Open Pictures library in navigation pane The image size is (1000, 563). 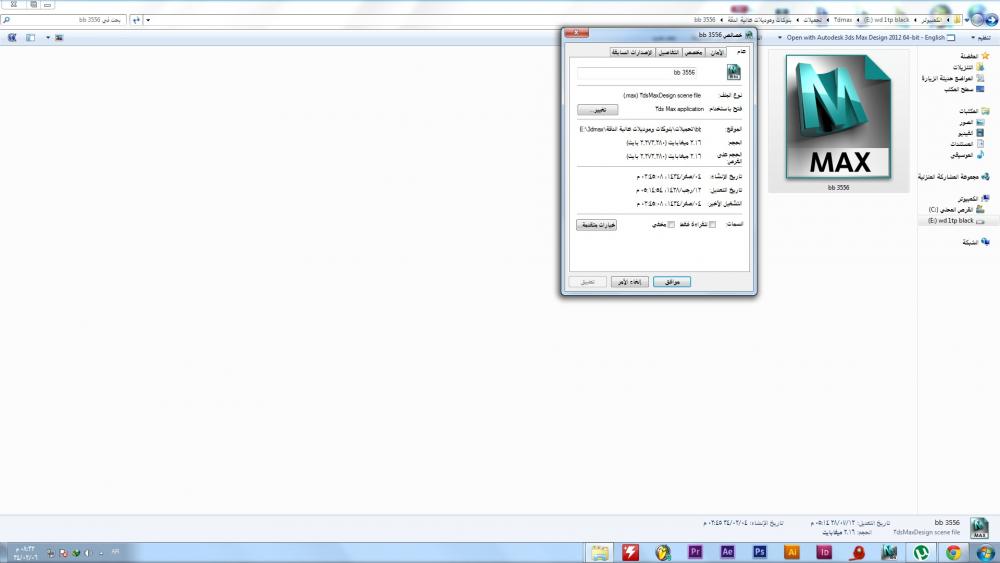tap(971, 122)
